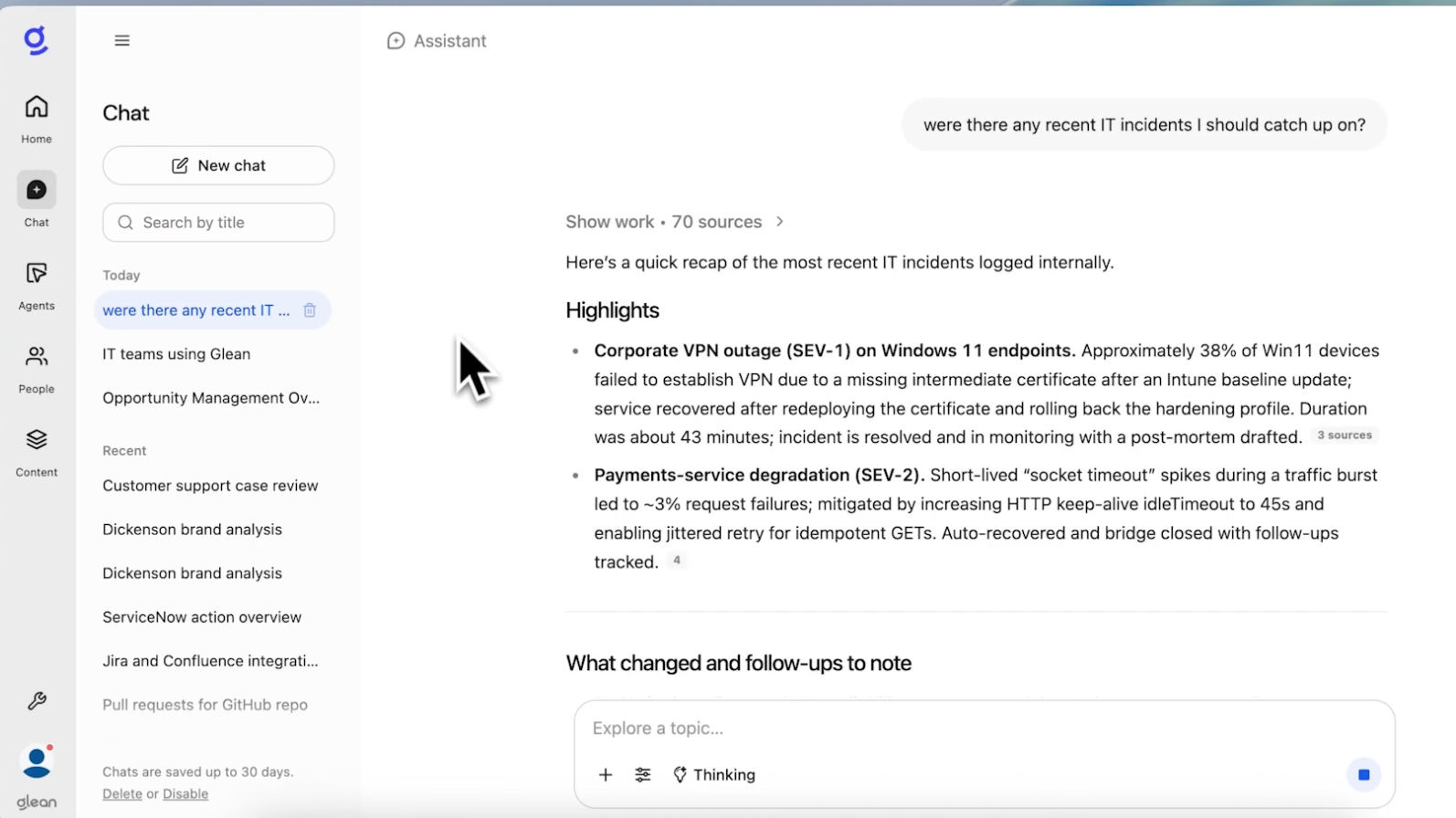1456x818 pixels.
Task: Click the plus attach icon in input
Action: click(605, 775)
